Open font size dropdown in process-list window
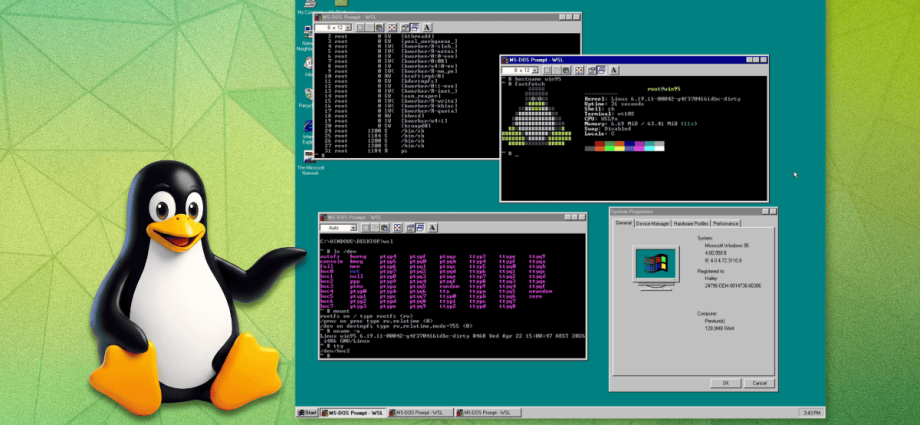The height and width of the screenshot is (425, 920). pyautogui.click(x=334, y=28)
